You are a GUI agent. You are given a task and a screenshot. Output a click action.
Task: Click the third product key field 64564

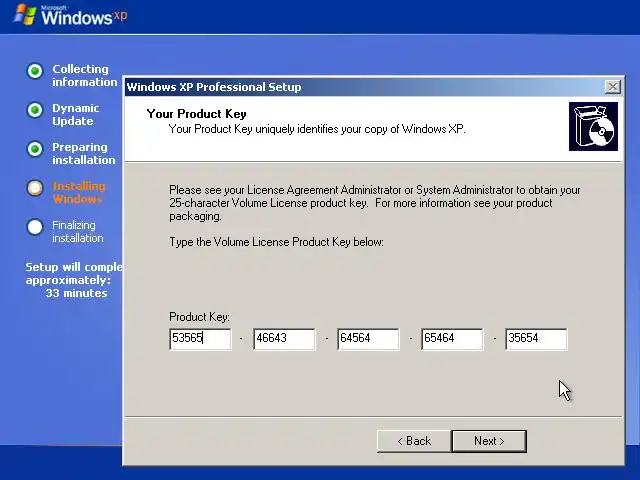368,339
